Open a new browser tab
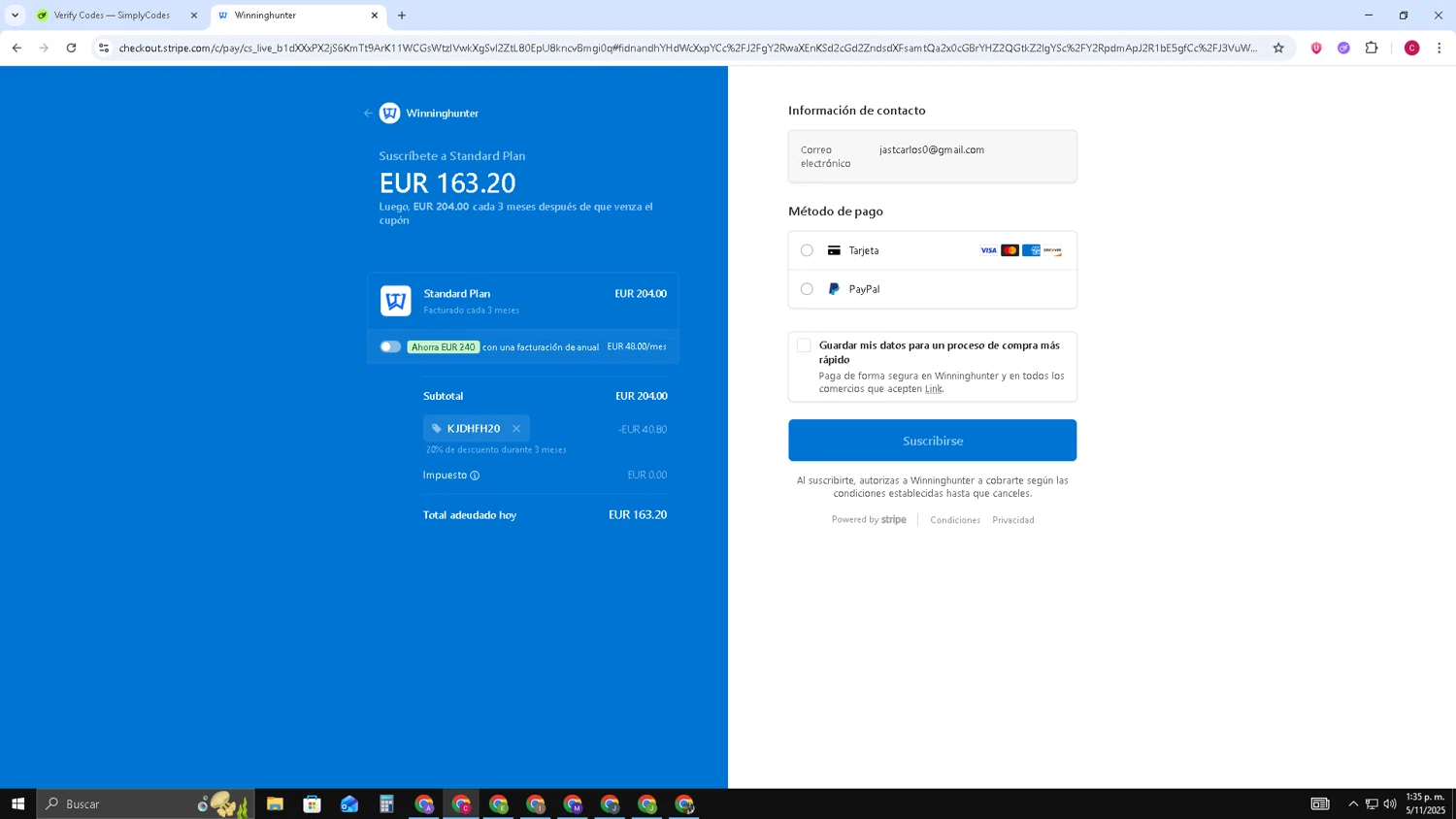The height and width of the screenshot is (819, 1456). click(402, 16)
